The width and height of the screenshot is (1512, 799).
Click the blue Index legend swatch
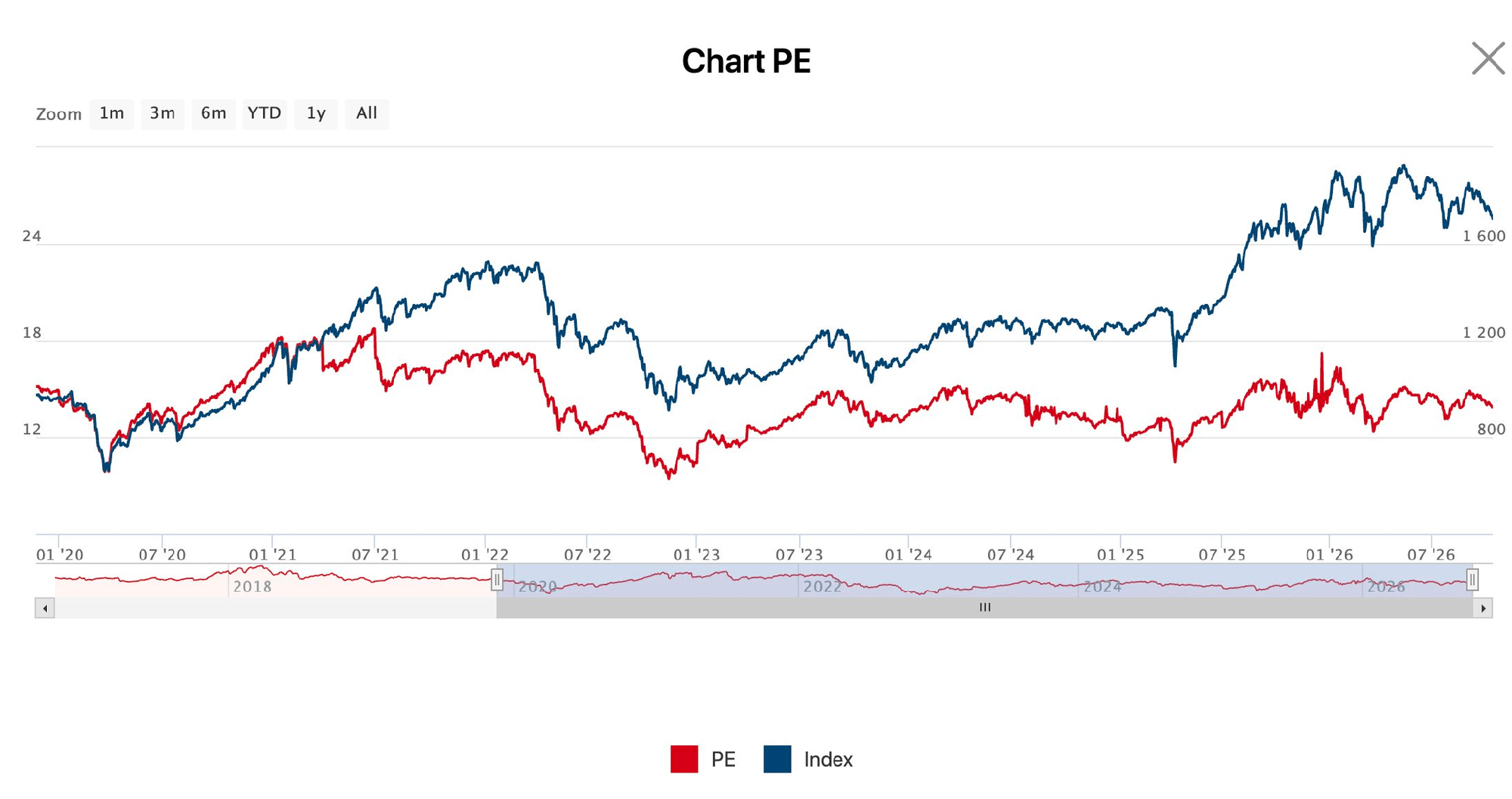pos(777,759)
